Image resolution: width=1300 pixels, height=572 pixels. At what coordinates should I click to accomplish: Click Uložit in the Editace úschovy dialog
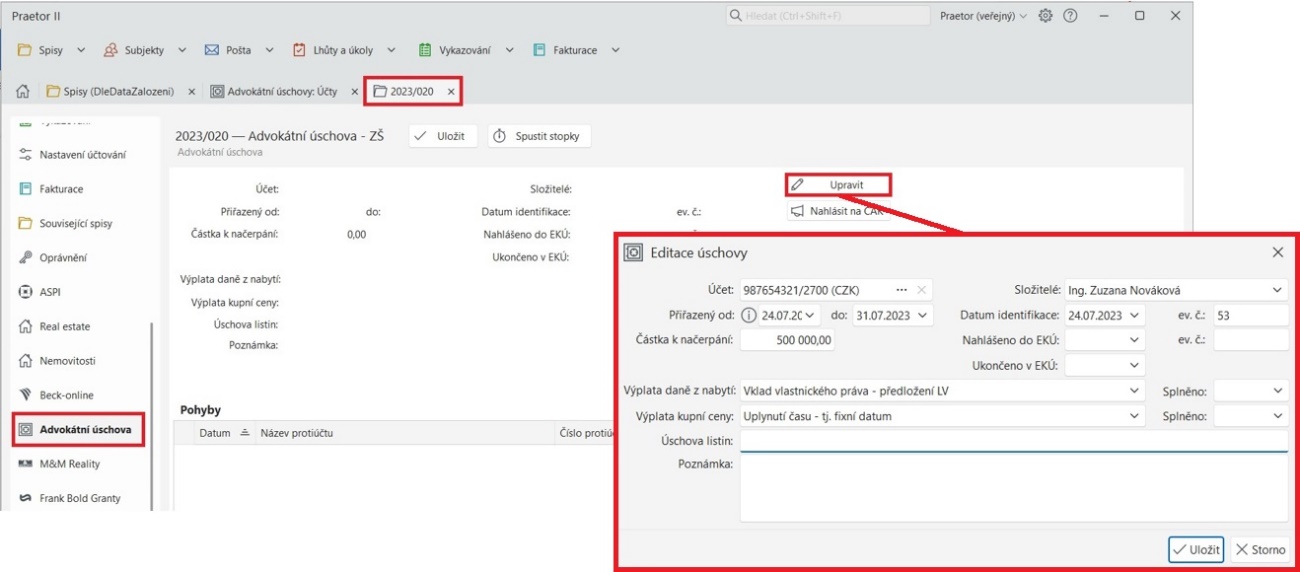(1196, 550)
